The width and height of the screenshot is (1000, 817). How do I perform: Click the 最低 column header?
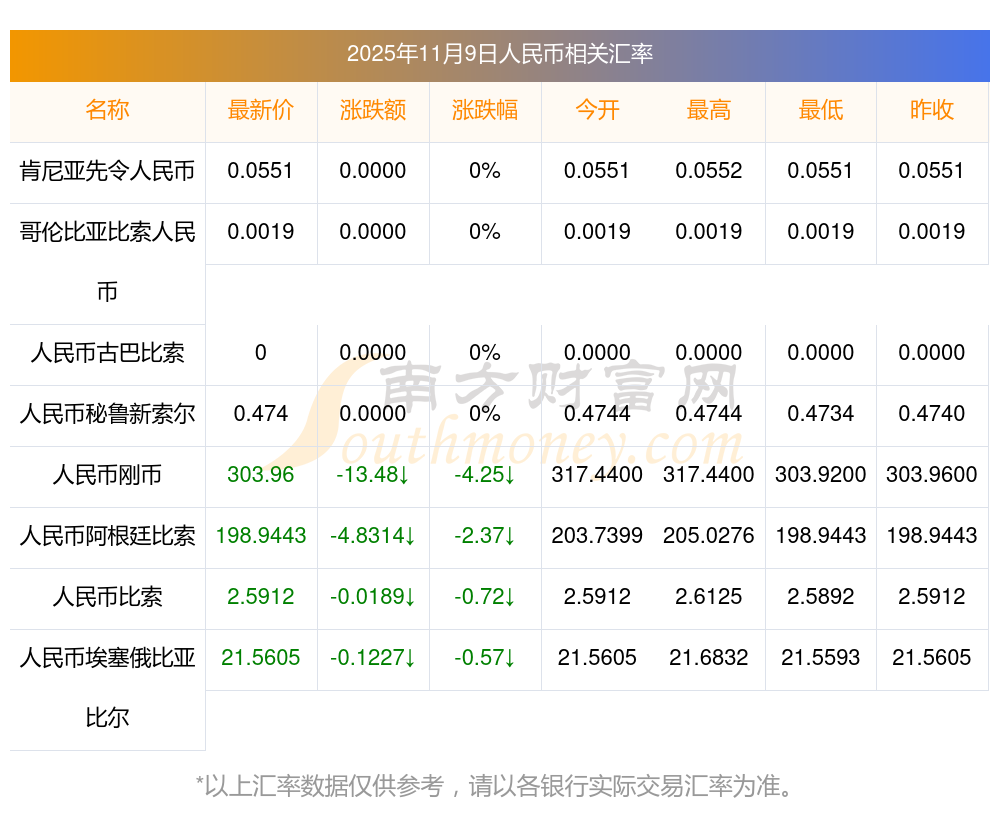(x=821, y=111)
